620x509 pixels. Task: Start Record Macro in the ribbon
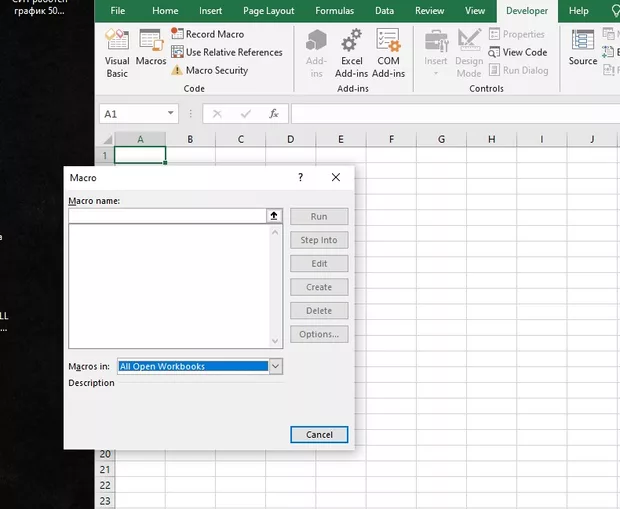pos(213,34)
